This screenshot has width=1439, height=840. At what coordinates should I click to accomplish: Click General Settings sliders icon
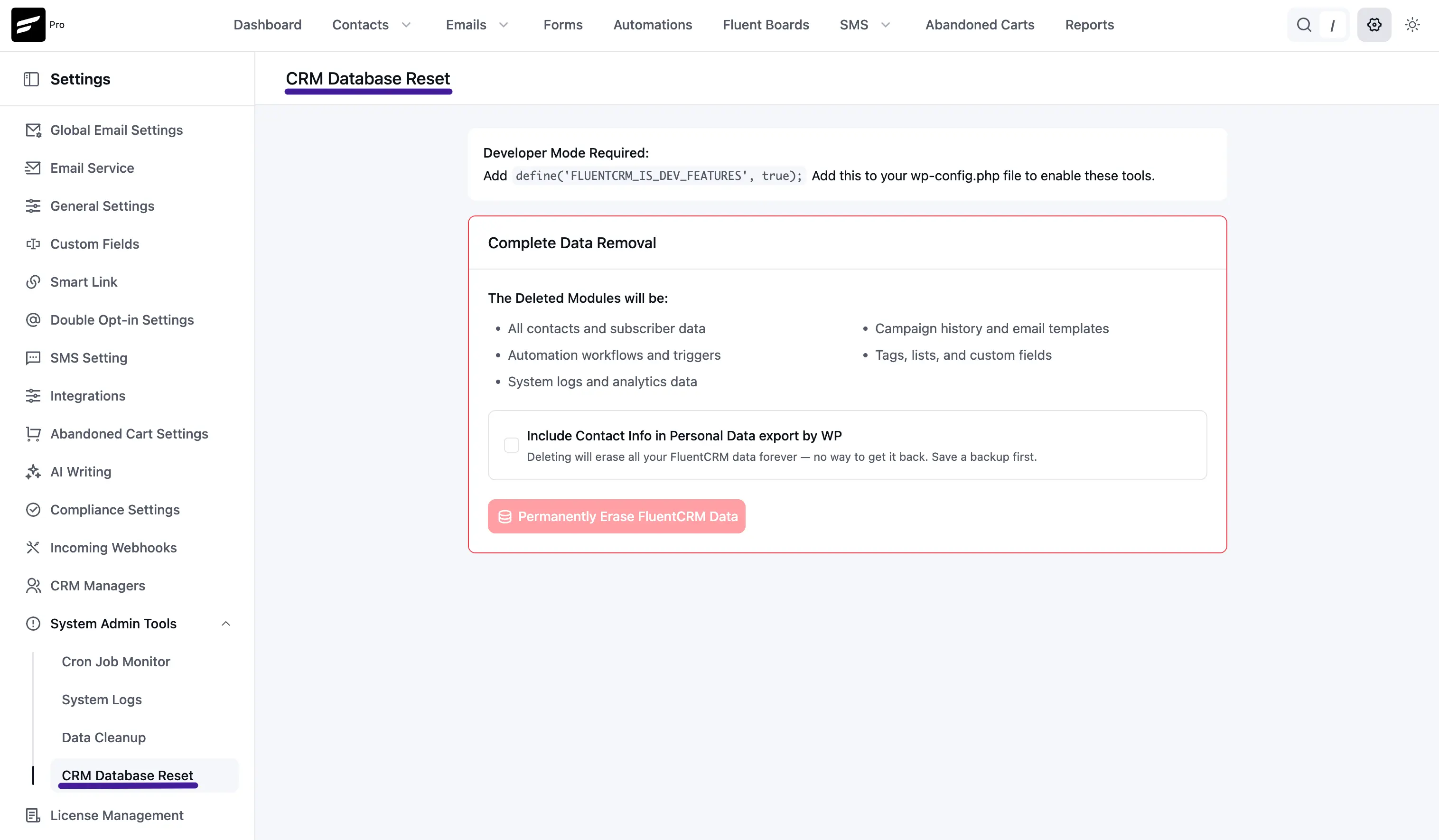33,206
